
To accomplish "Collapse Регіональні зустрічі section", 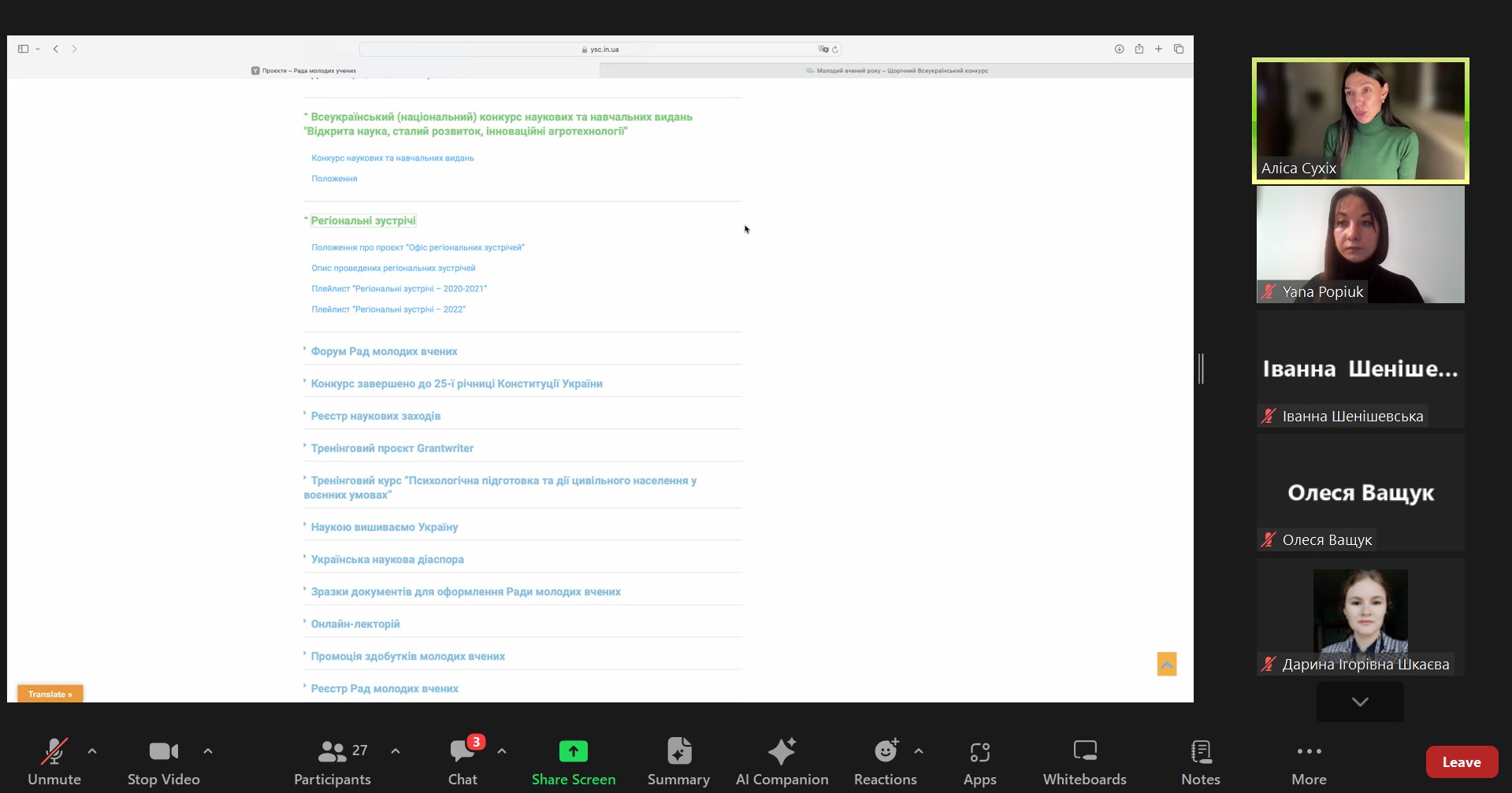I will pos(362,220).
